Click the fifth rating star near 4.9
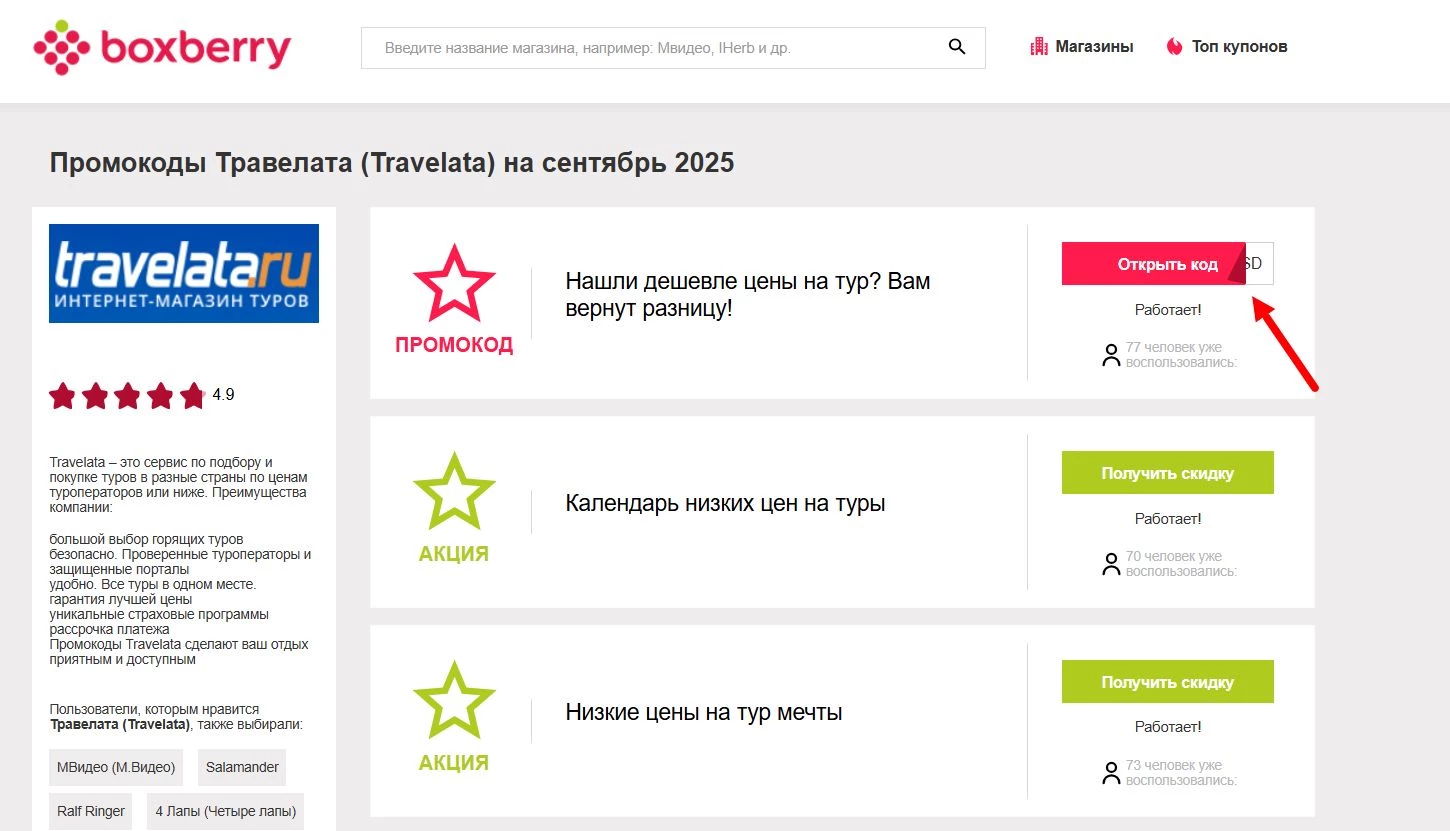This screenshot has width=1450, height=831. tap(192, 395)
